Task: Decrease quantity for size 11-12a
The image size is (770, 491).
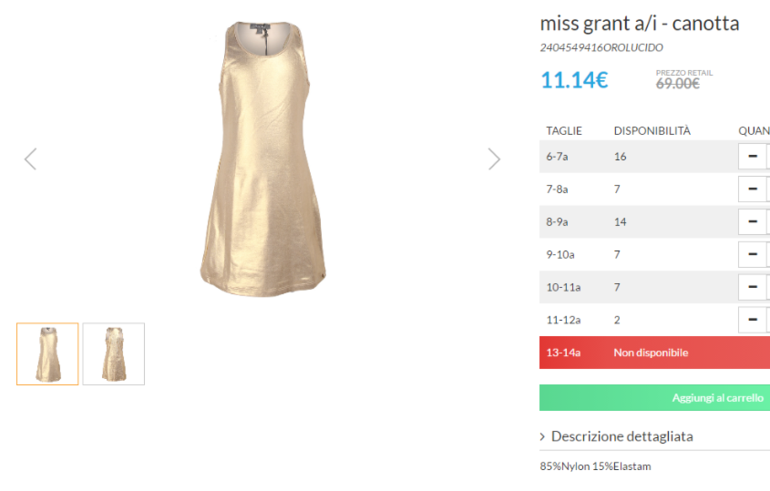Action: [752, 320]
